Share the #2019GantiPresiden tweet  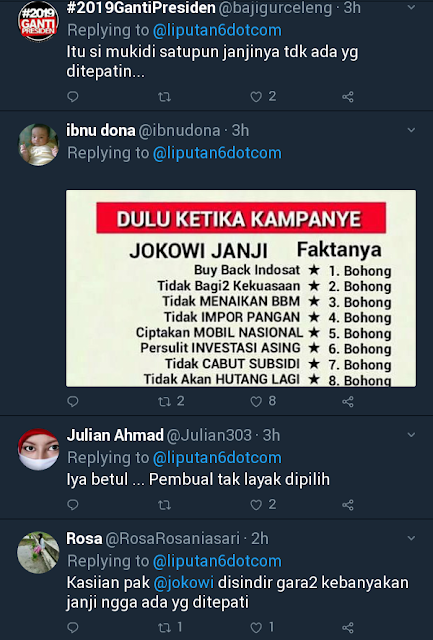[348, 97]
